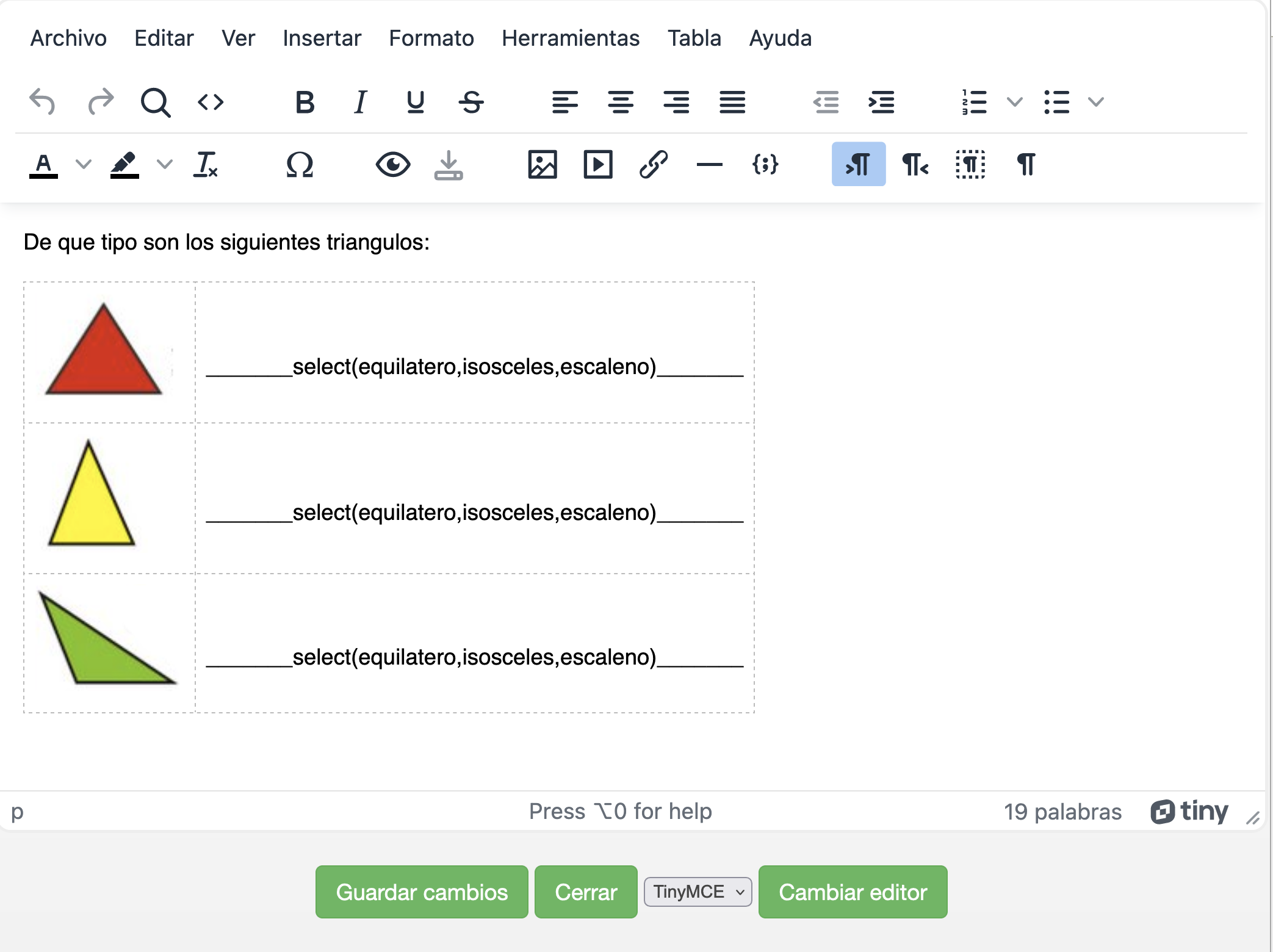Clear formatting of selected text

tap(206, 164)
